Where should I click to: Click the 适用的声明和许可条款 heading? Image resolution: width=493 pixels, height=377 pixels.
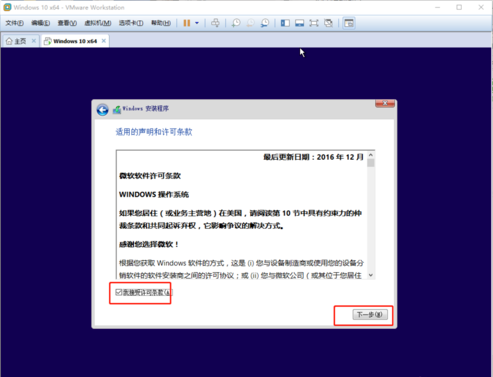[154, 132]
